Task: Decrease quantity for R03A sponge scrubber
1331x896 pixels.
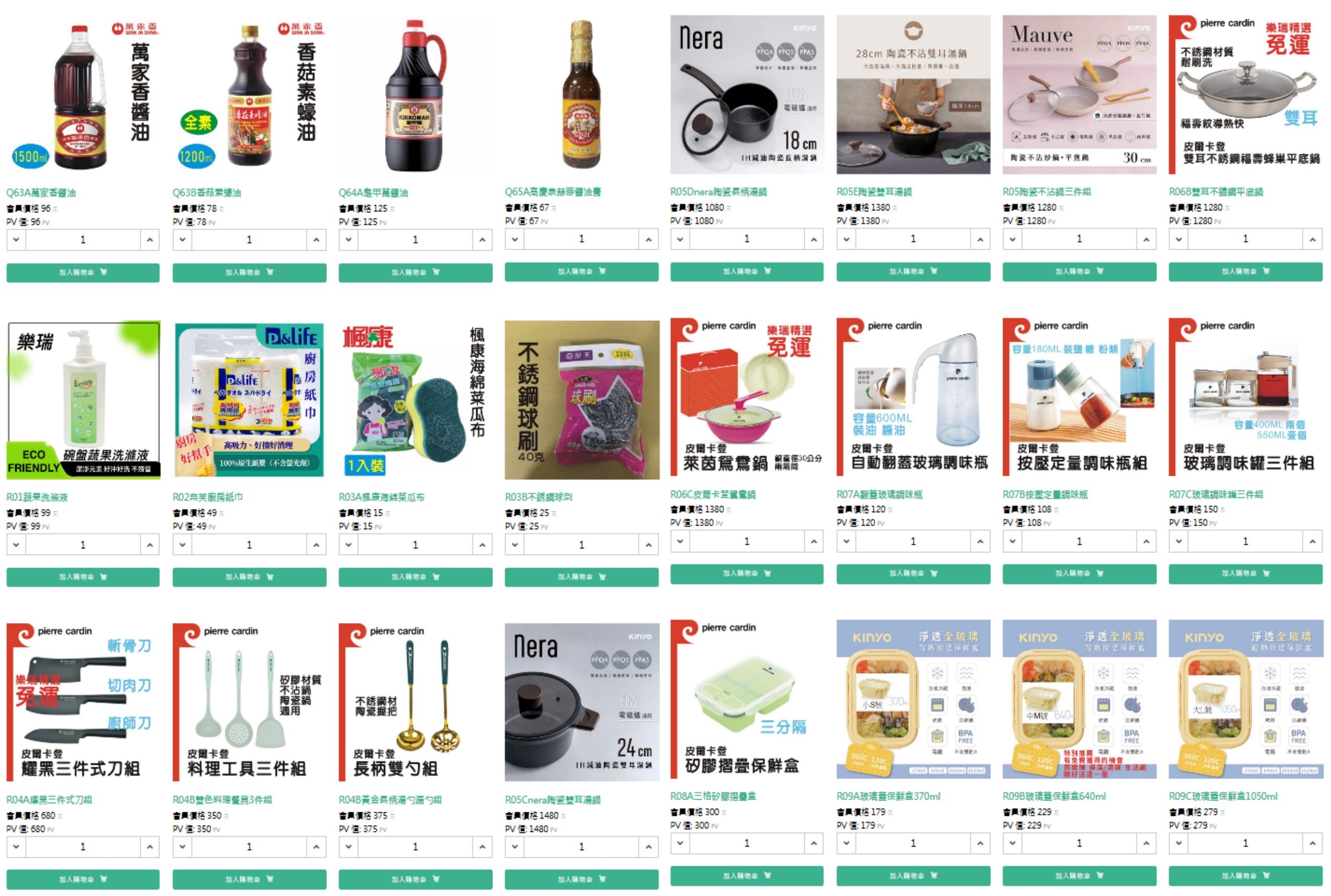Action: coord(349,545)
